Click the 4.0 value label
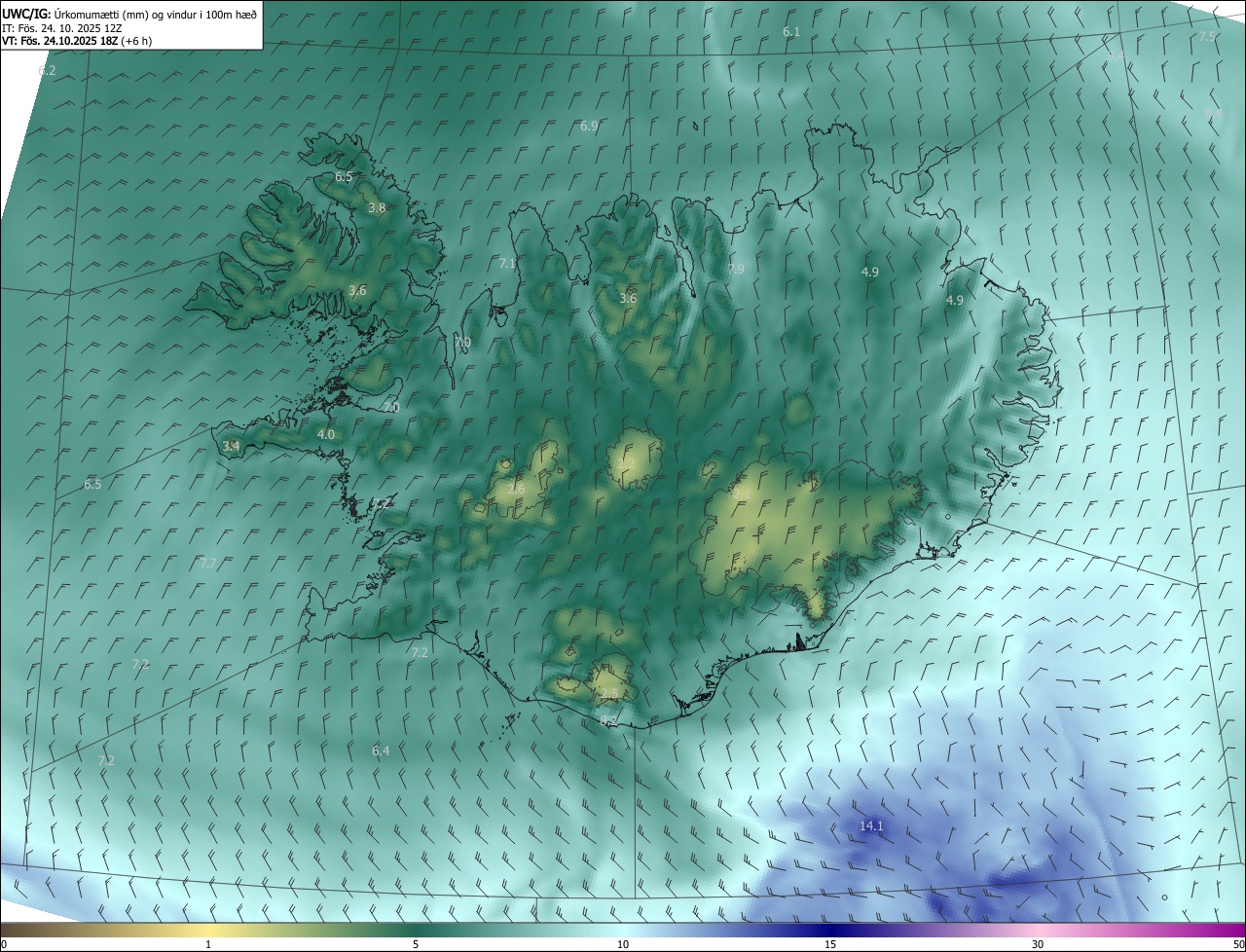Screen dimensions: 1246x952 tap(326, 435)
